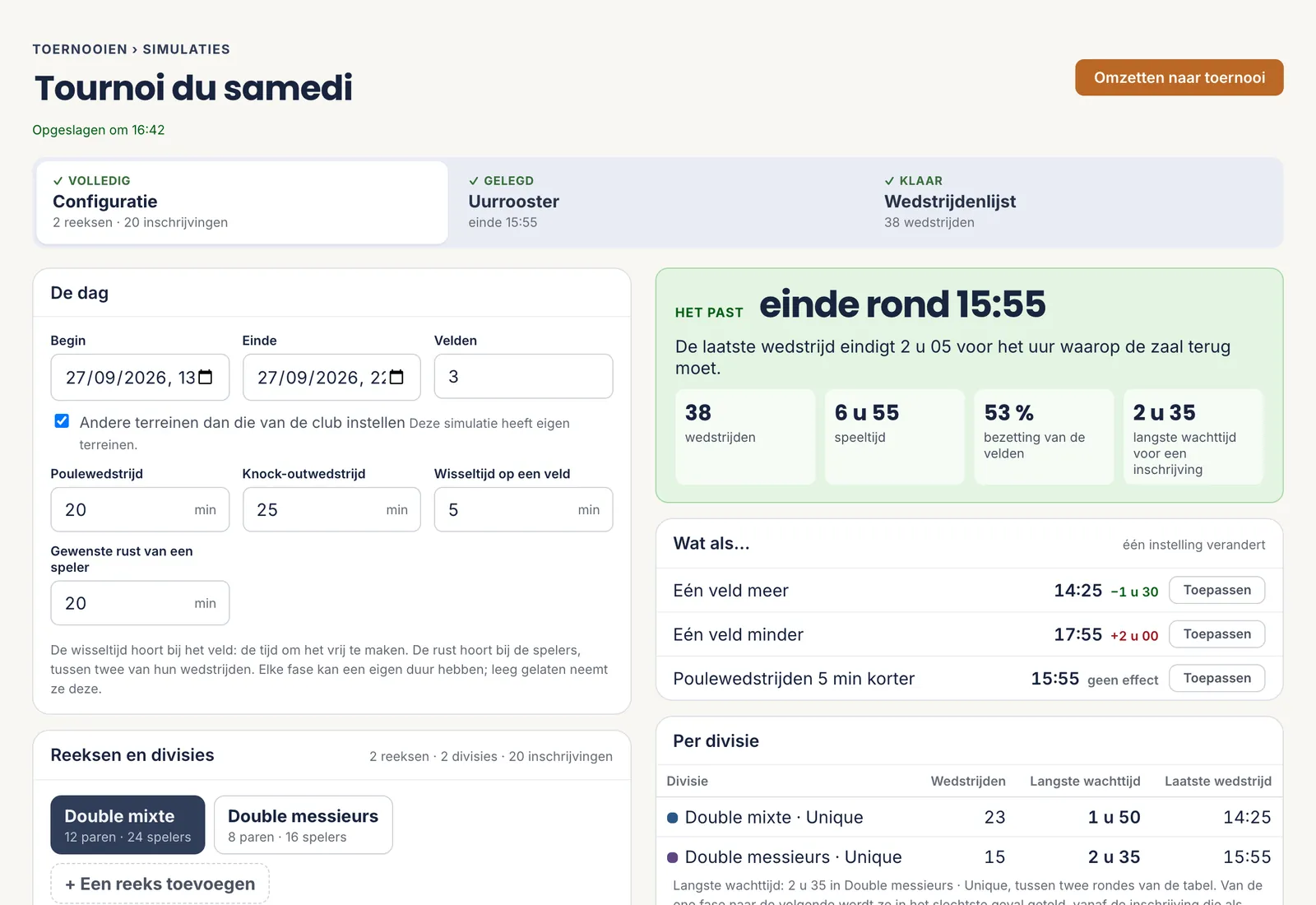The width and height of the screenshot is (1316, 905).
Task: Click the SIMULATIES breadcrumb
Action: pos(186,49)
